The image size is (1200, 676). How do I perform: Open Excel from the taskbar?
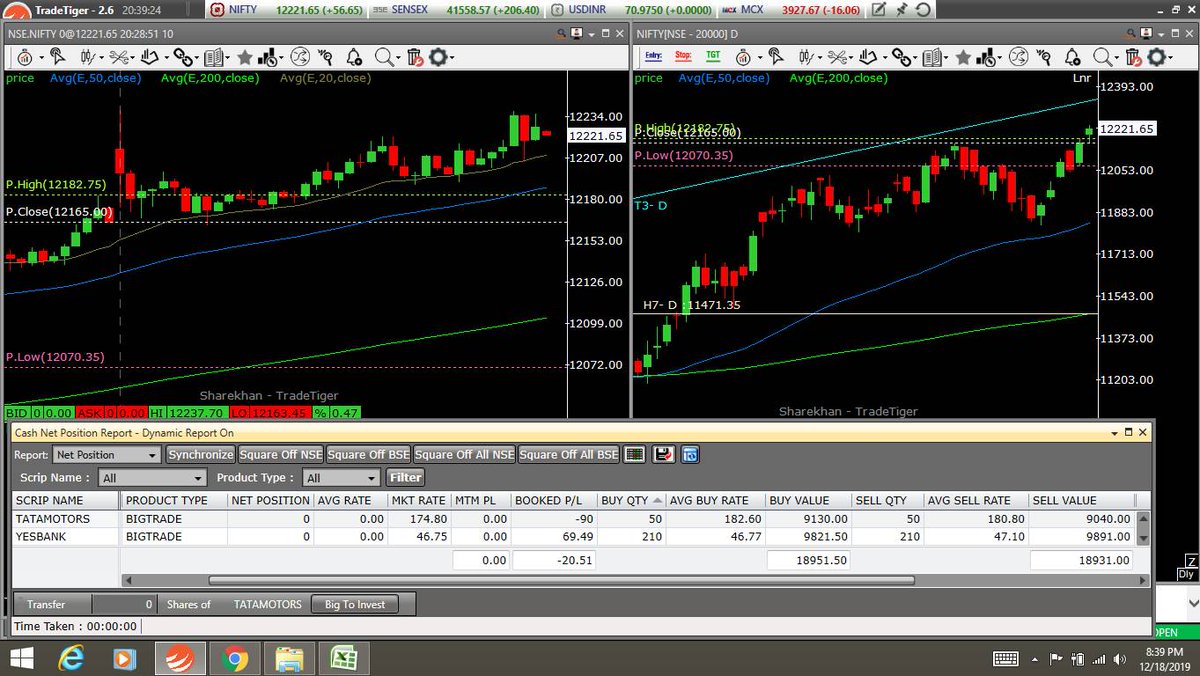[x=344, y=658]
